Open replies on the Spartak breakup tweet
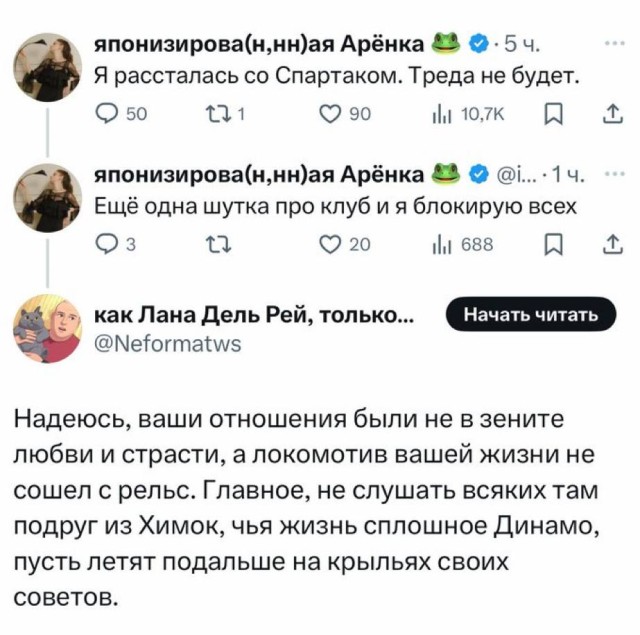This screenshot has width=640, height=635. 120,113
